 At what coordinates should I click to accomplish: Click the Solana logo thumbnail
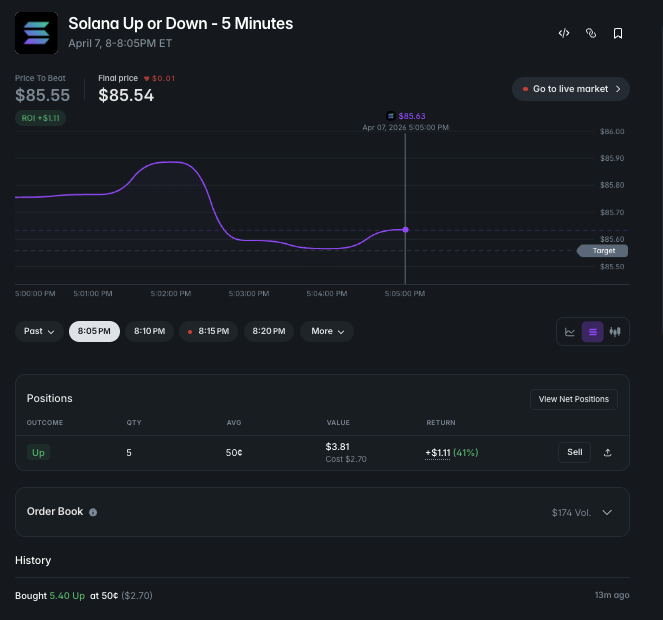[x=36, y=33]
